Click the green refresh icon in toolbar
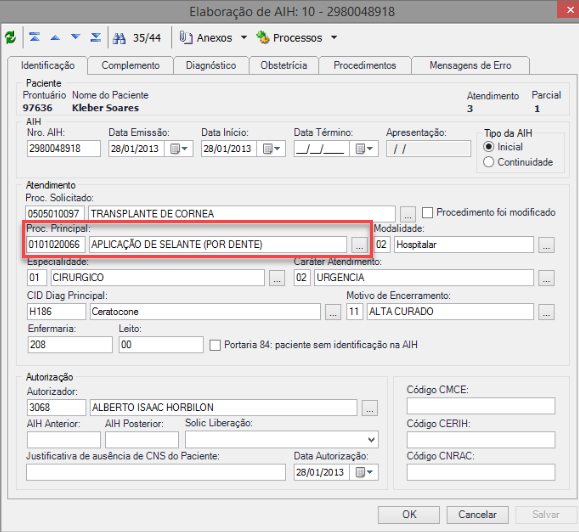This screenshot has width=579, height=532. [10, 37]
